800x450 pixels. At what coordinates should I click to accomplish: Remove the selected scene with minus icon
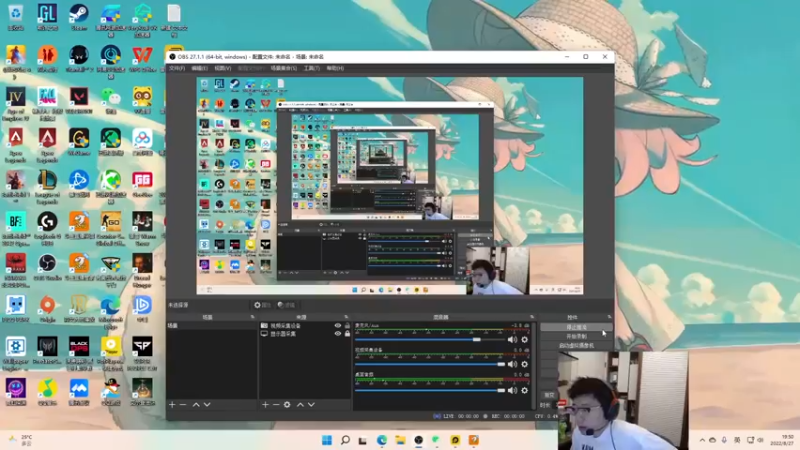pos(183,405)
